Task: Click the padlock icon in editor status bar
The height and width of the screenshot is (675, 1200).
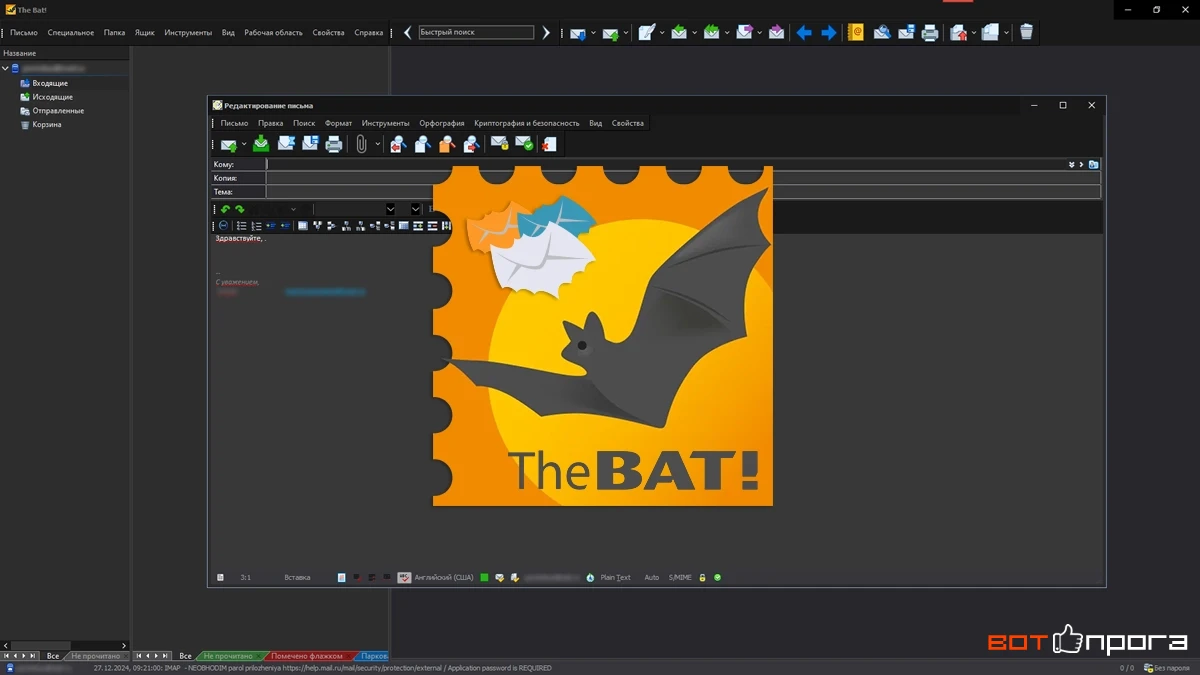Action: [x=702, y=578]
